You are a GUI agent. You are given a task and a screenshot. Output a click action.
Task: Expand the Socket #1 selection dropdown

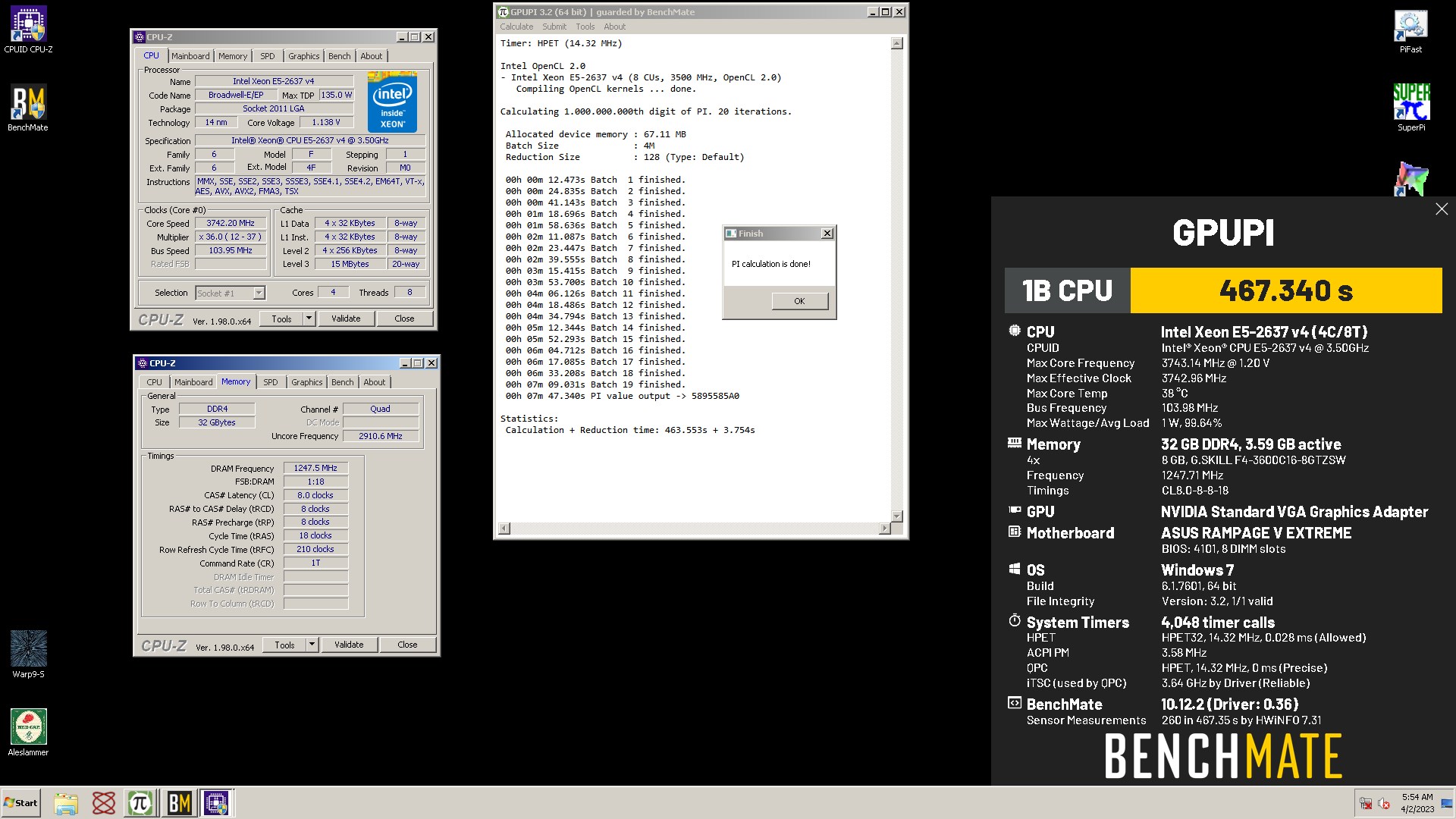tap(259, 293)
